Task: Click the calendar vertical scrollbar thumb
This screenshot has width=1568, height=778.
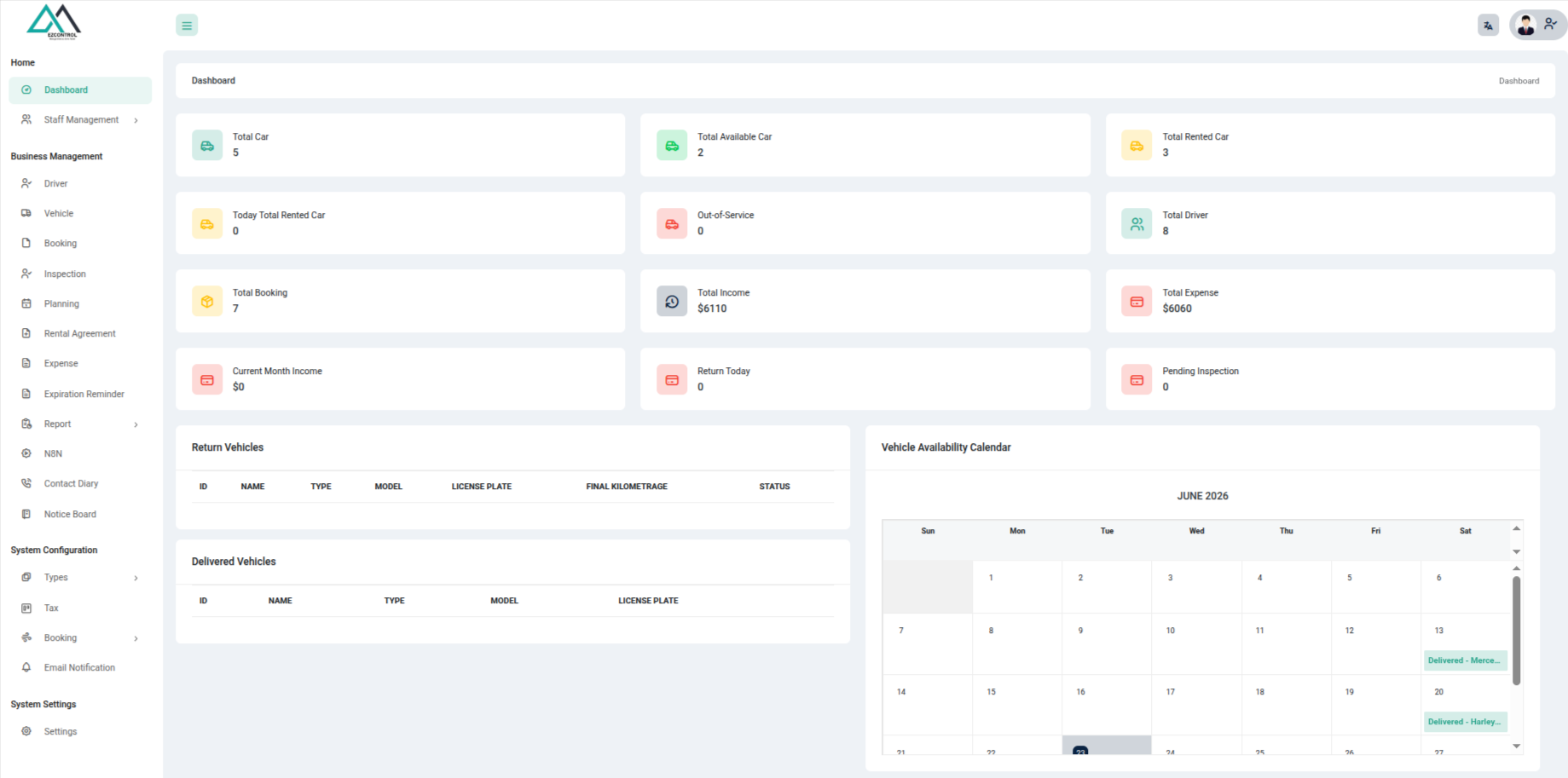Action: 1516,631
